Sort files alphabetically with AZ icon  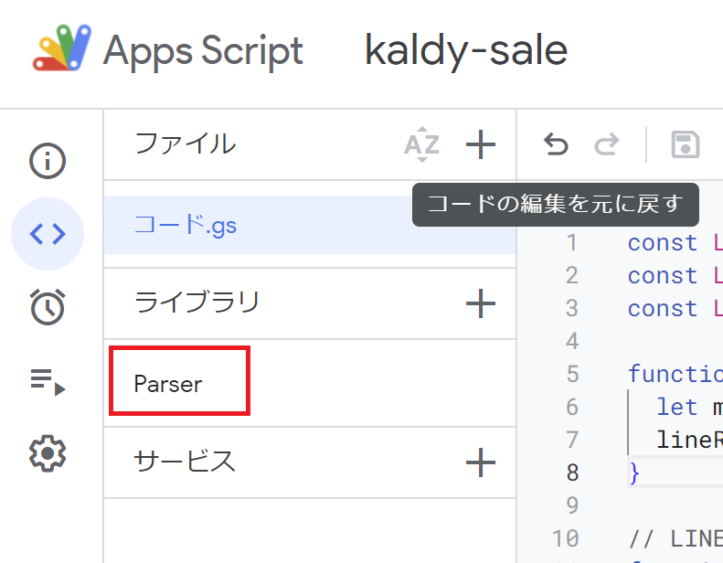(x=422, y=145)
